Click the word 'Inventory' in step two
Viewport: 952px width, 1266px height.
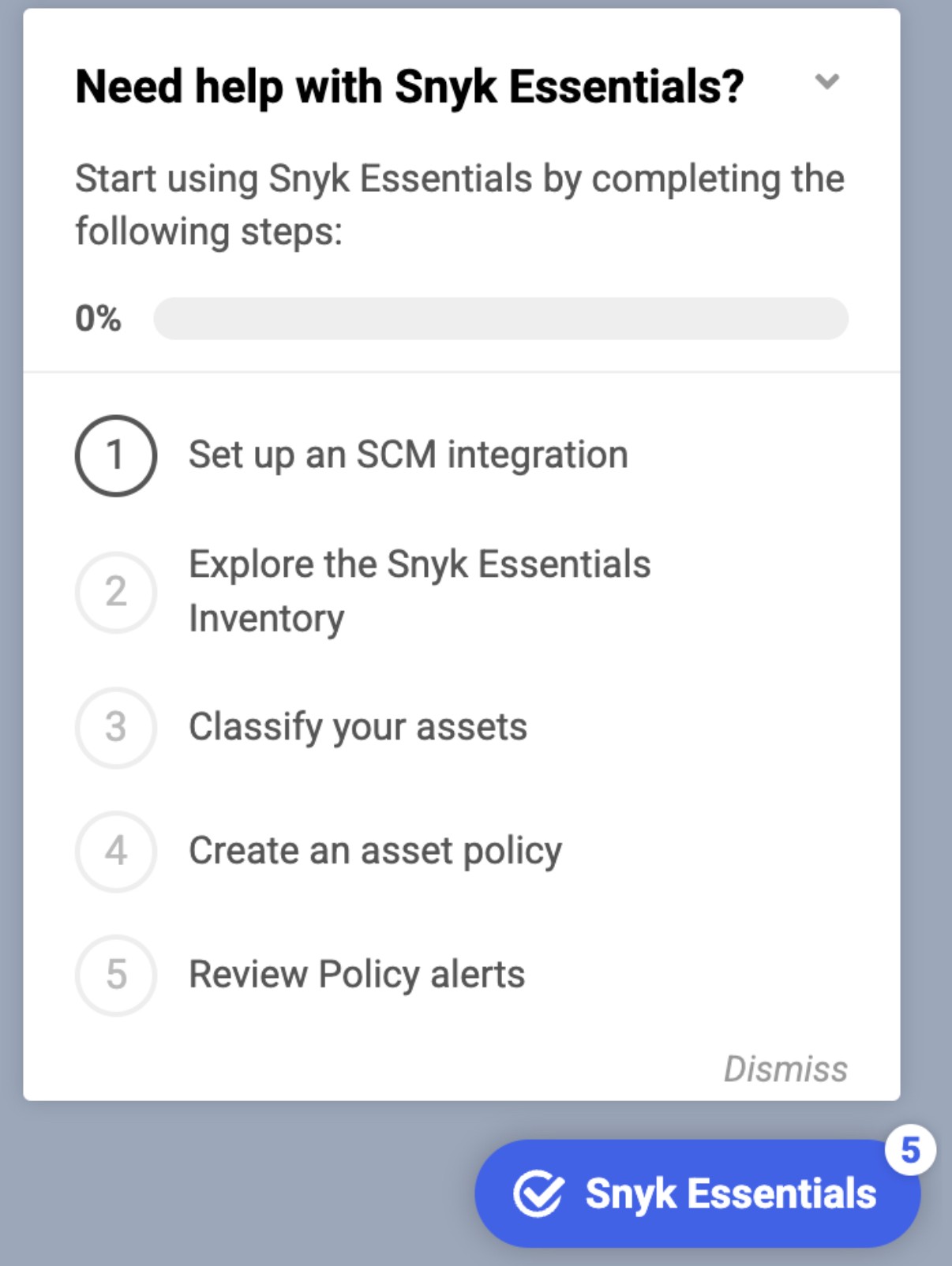click(x=266, y=619)
